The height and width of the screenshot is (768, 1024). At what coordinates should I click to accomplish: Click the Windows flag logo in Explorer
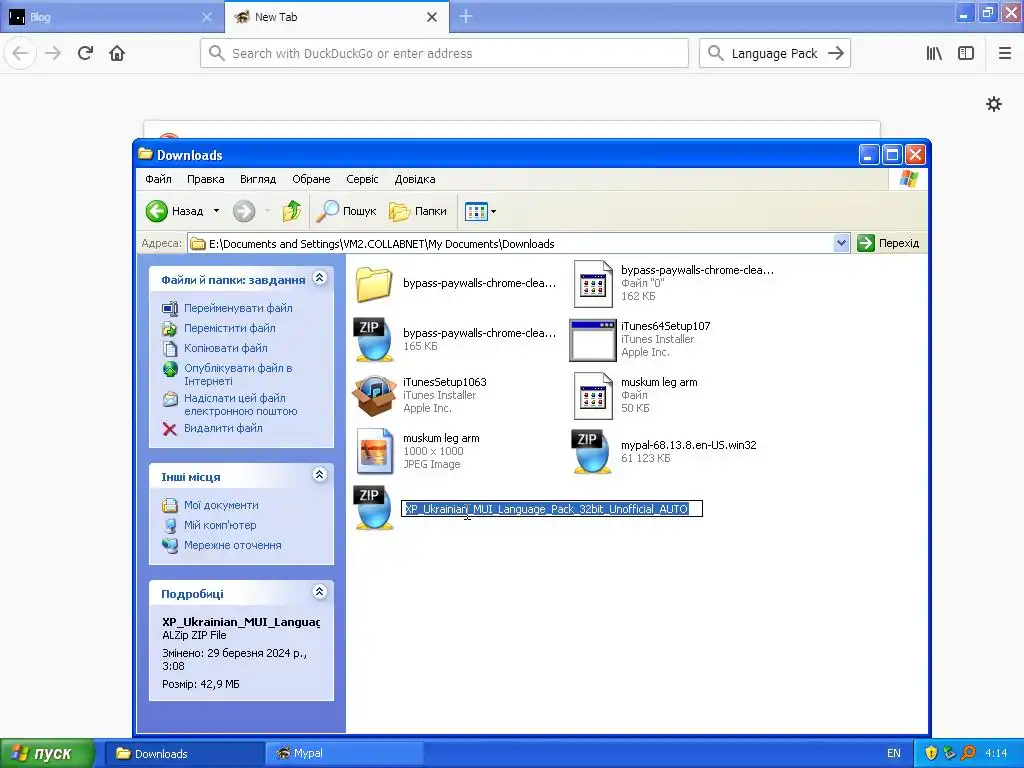point(908,179)
